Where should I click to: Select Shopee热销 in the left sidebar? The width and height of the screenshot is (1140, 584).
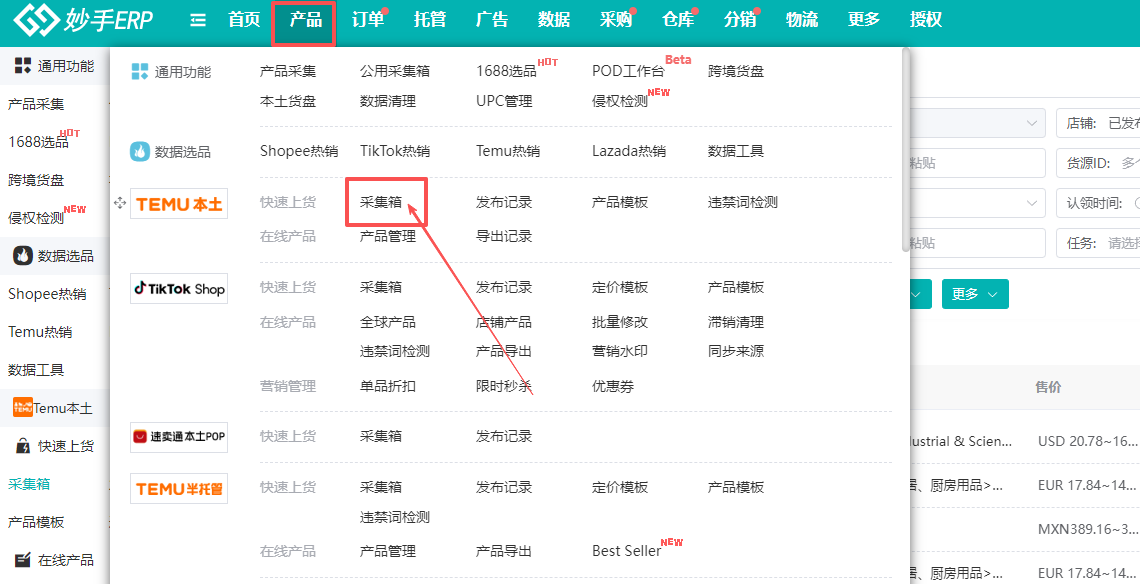point(47,294)
